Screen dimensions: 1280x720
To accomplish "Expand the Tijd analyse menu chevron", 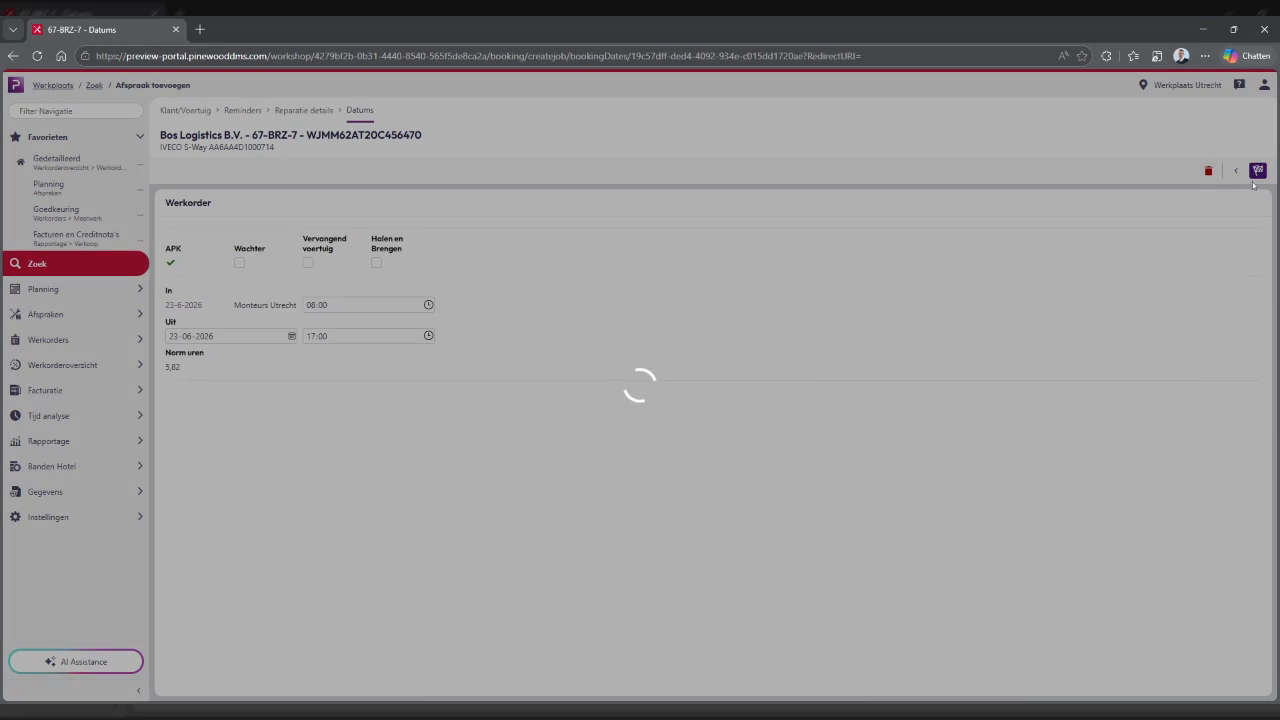I will (x=140, y=416).
